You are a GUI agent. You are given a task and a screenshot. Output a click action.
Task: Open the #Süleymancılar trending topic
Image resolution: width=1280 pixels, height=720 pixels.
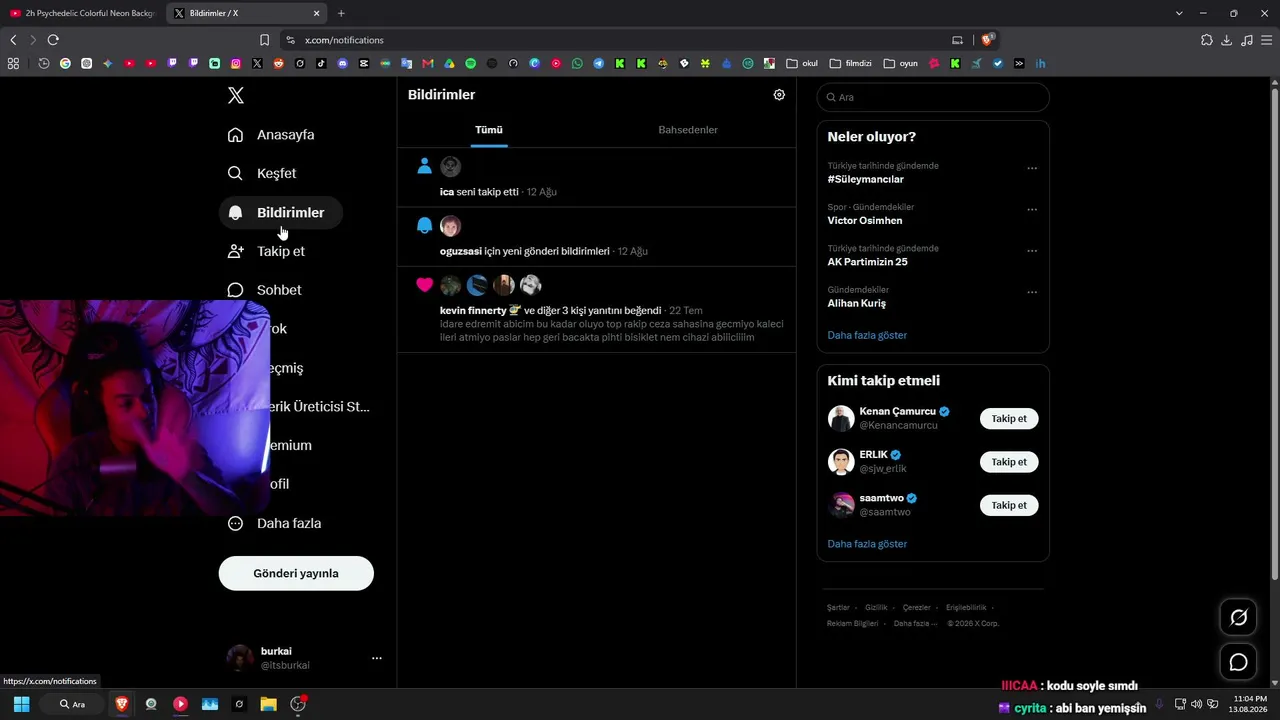click(x=866, y=180)
